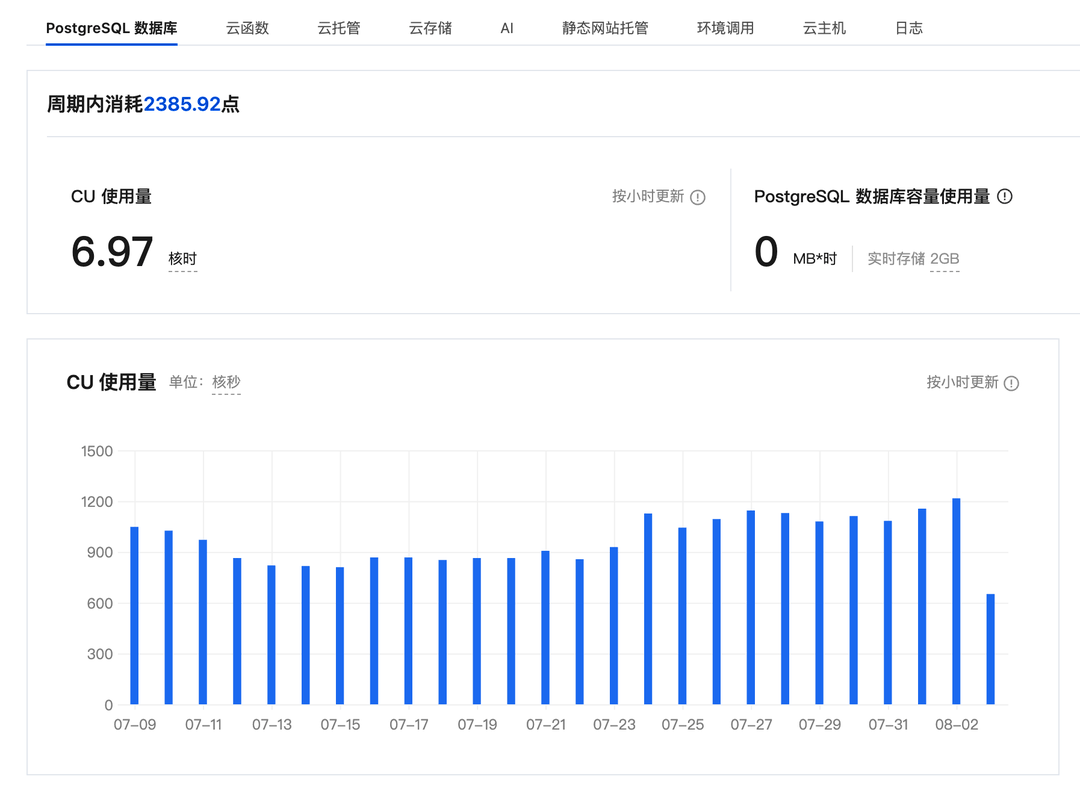This screenshot has height=791, width=1080.
Task: Click the 2GB real-time storage value
Action: coord(944,259)
